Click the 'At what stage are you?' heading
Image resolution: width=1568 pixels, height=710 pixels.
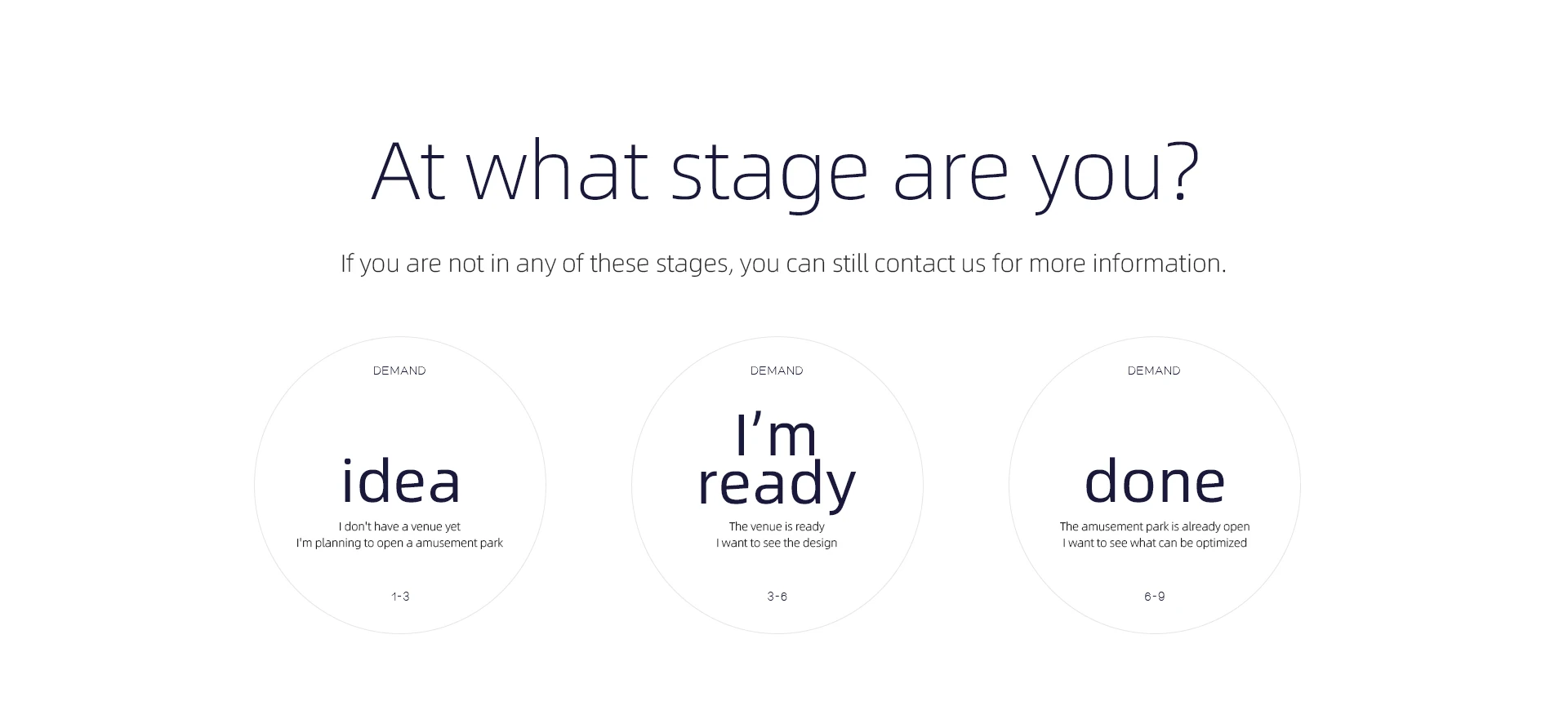pos(785,173)
